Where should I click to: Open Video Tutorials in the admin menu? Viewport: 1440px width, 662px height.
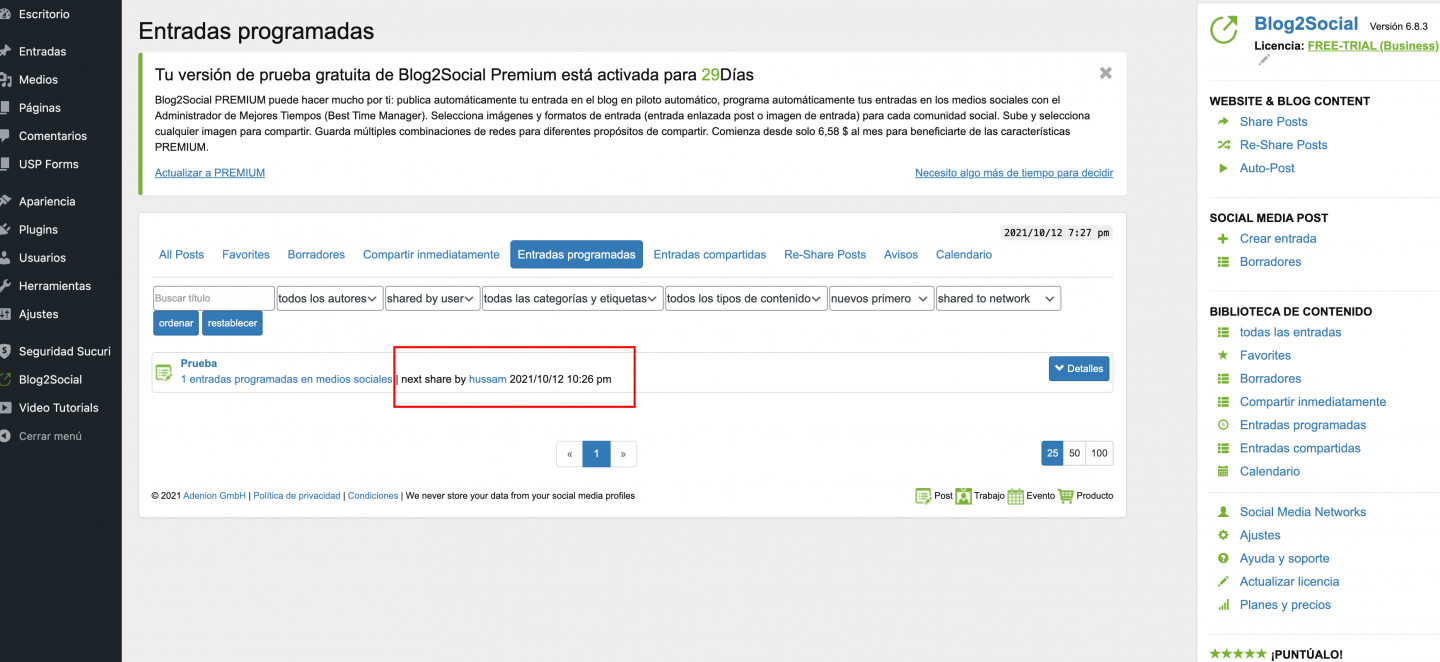[59, 407]
